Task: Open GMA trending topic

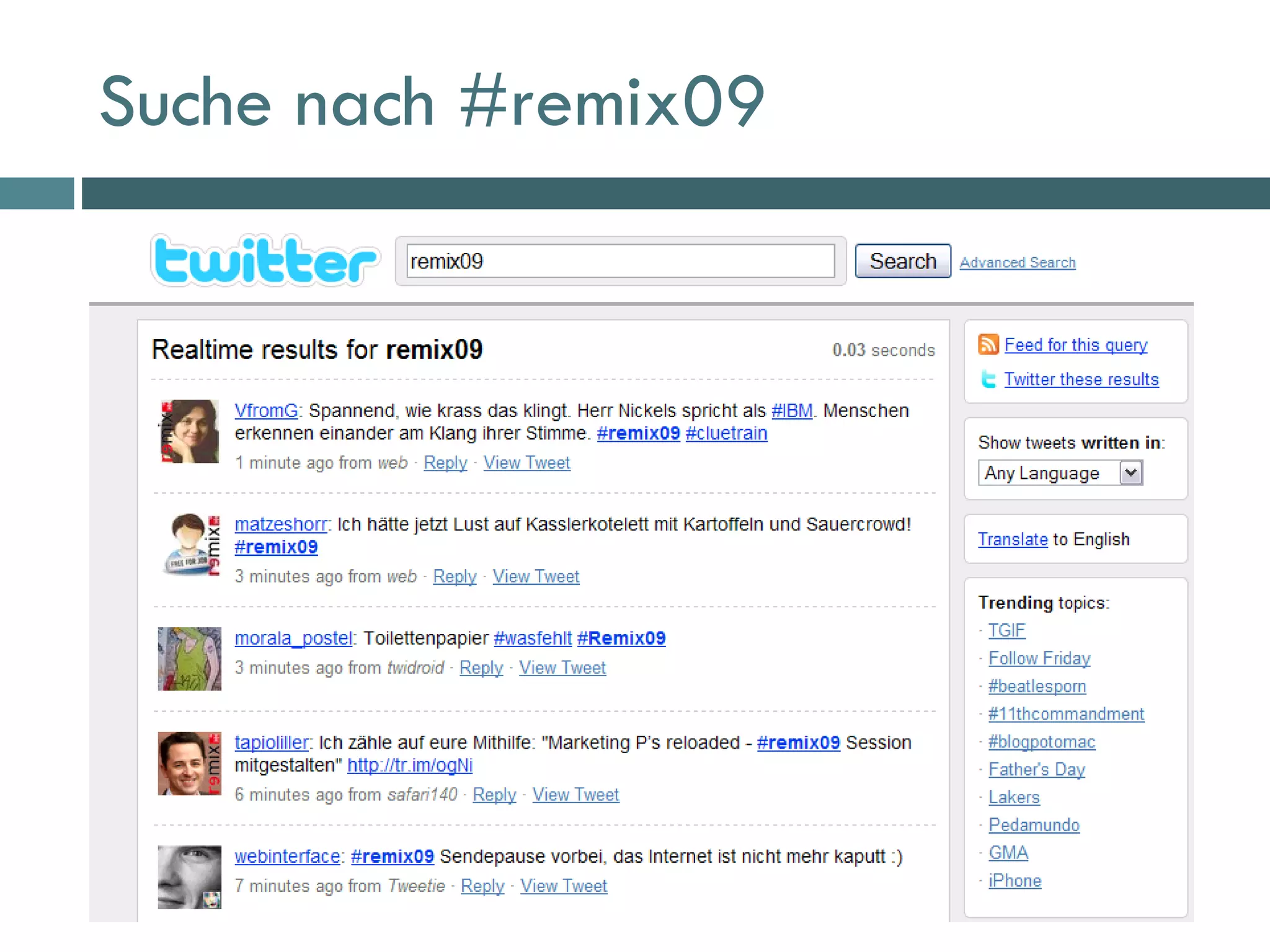Action: [x=1008, y=853]
